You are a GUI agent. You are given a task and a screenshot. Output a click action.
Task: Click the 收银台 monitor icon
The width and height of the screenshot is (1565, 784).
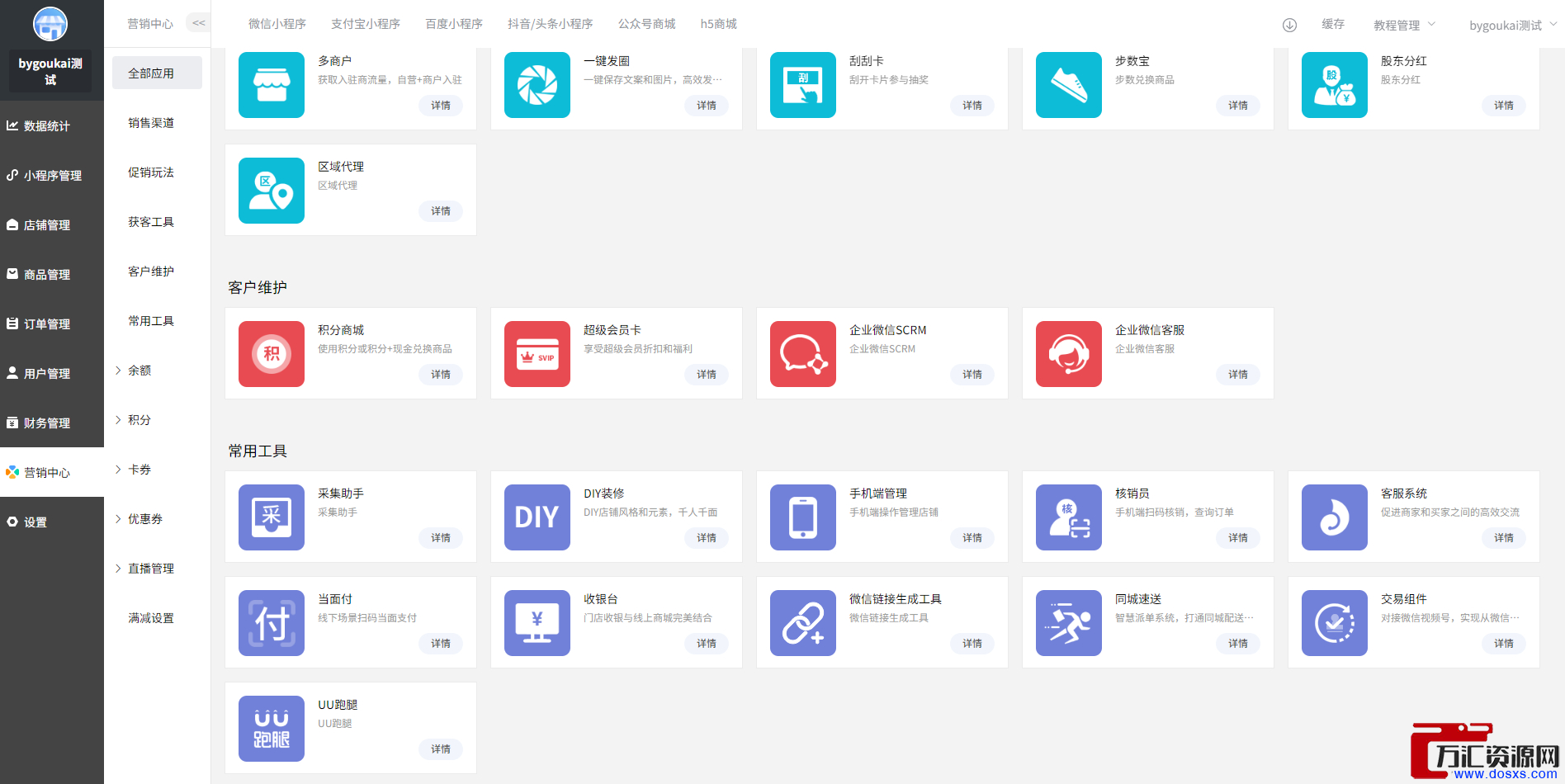pos(537,623)
